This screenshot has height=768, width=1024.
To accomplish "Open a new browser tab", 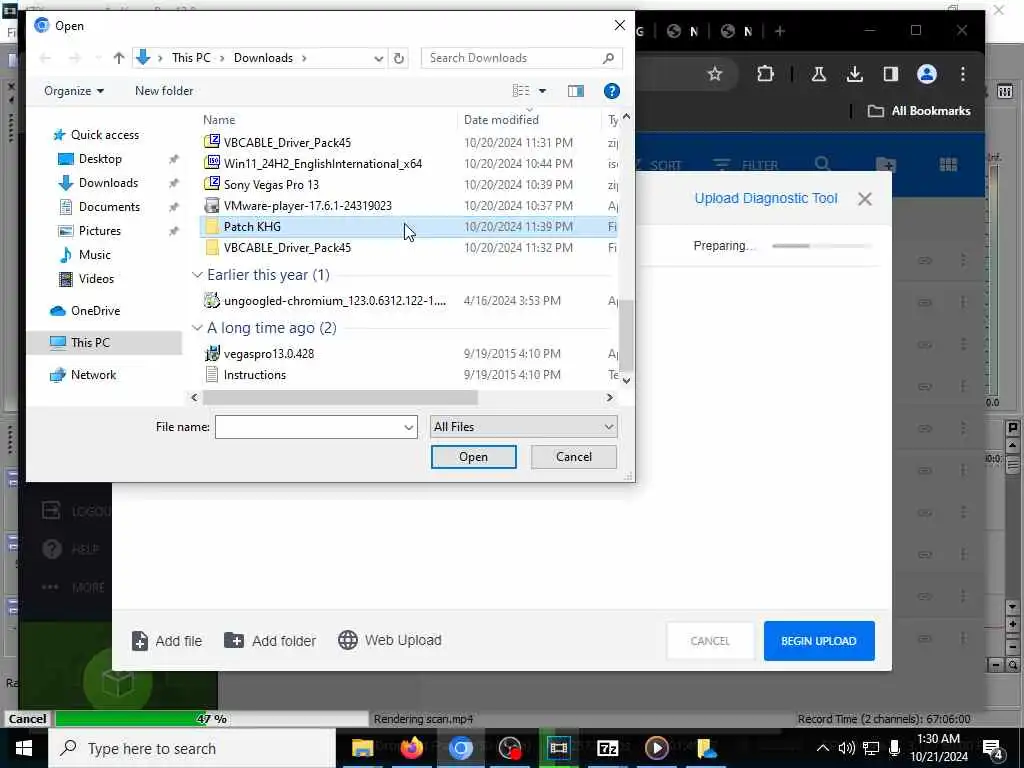I will pos(780,31).
